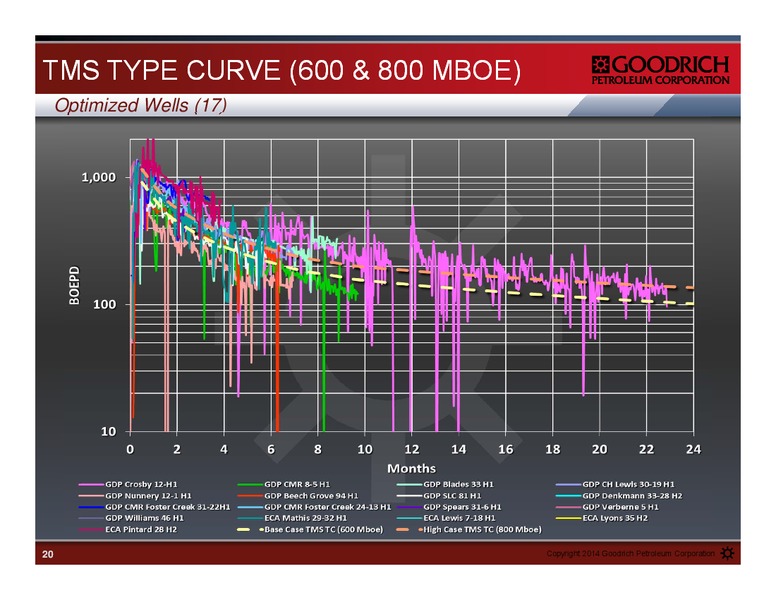Click the 'Months' x-axis title
Image resolution: width=776 pixels, height=600 pixels.
point(411,468)
